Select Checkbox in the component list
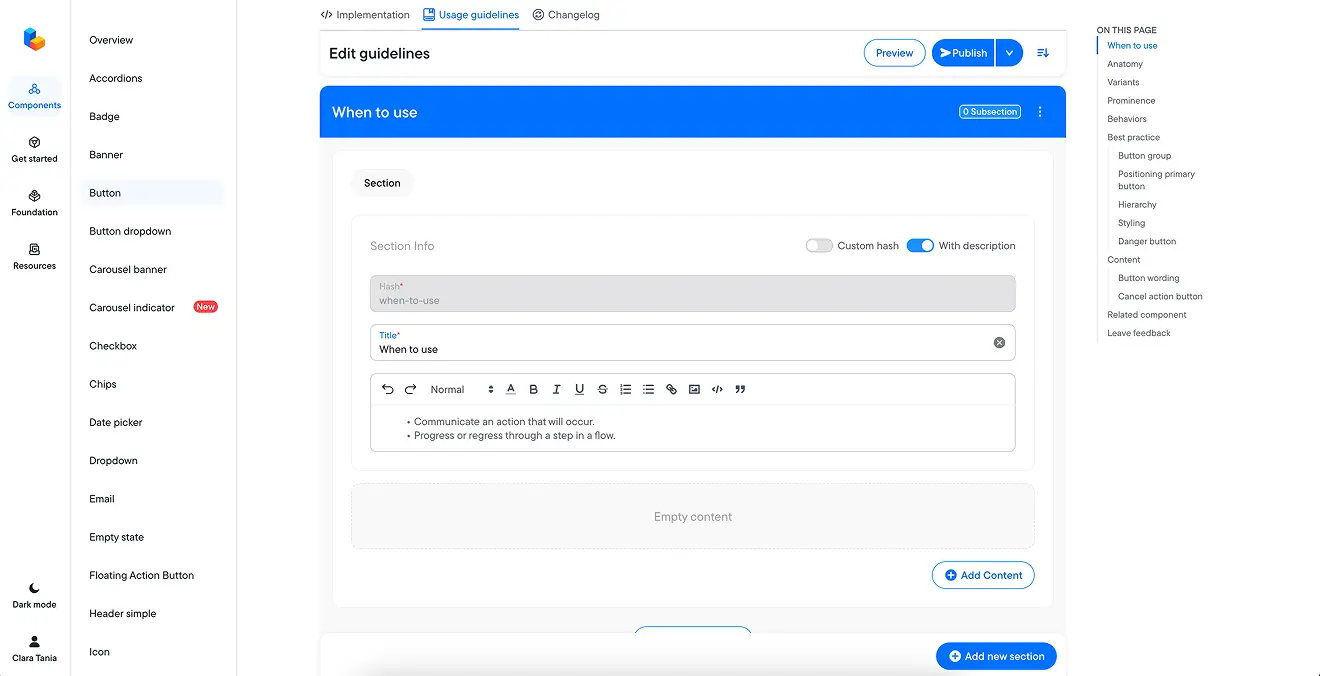The height and width of the screenshot is (676, 1320). [x=113, y=346]
